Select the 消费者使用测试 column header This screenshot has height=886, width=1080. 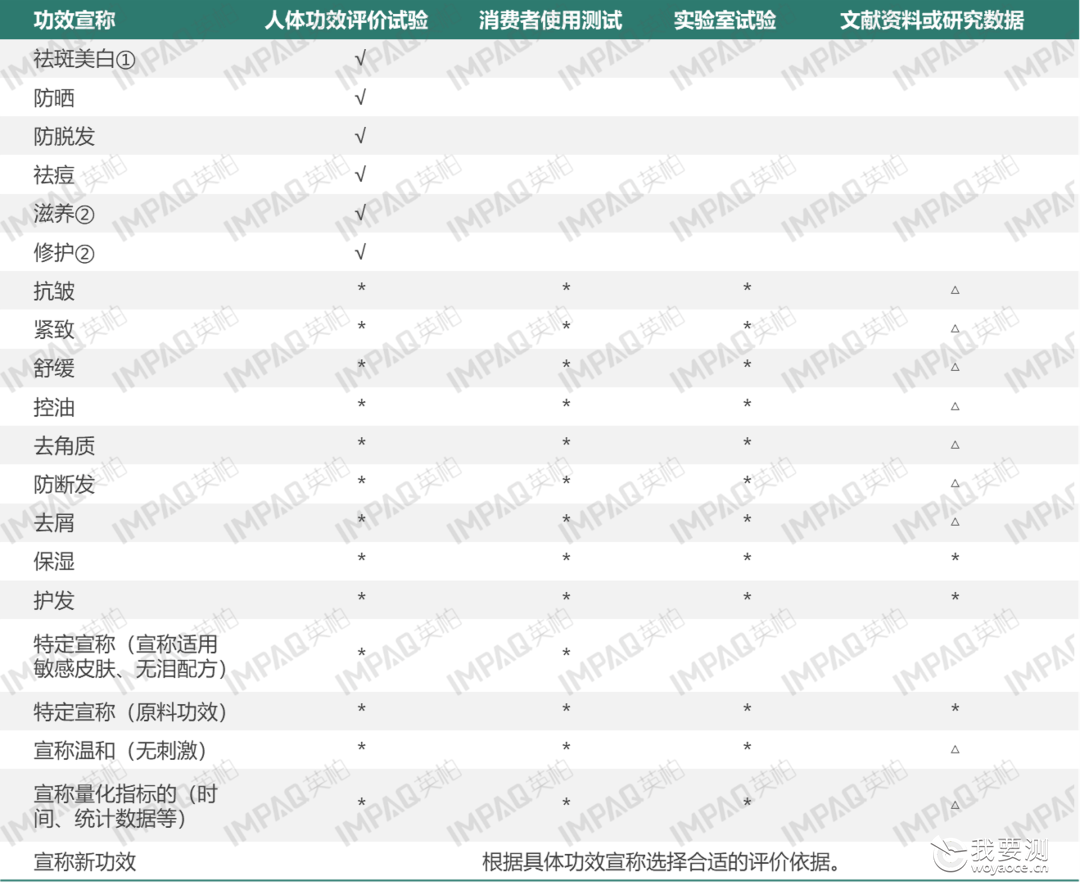(551, 20)
